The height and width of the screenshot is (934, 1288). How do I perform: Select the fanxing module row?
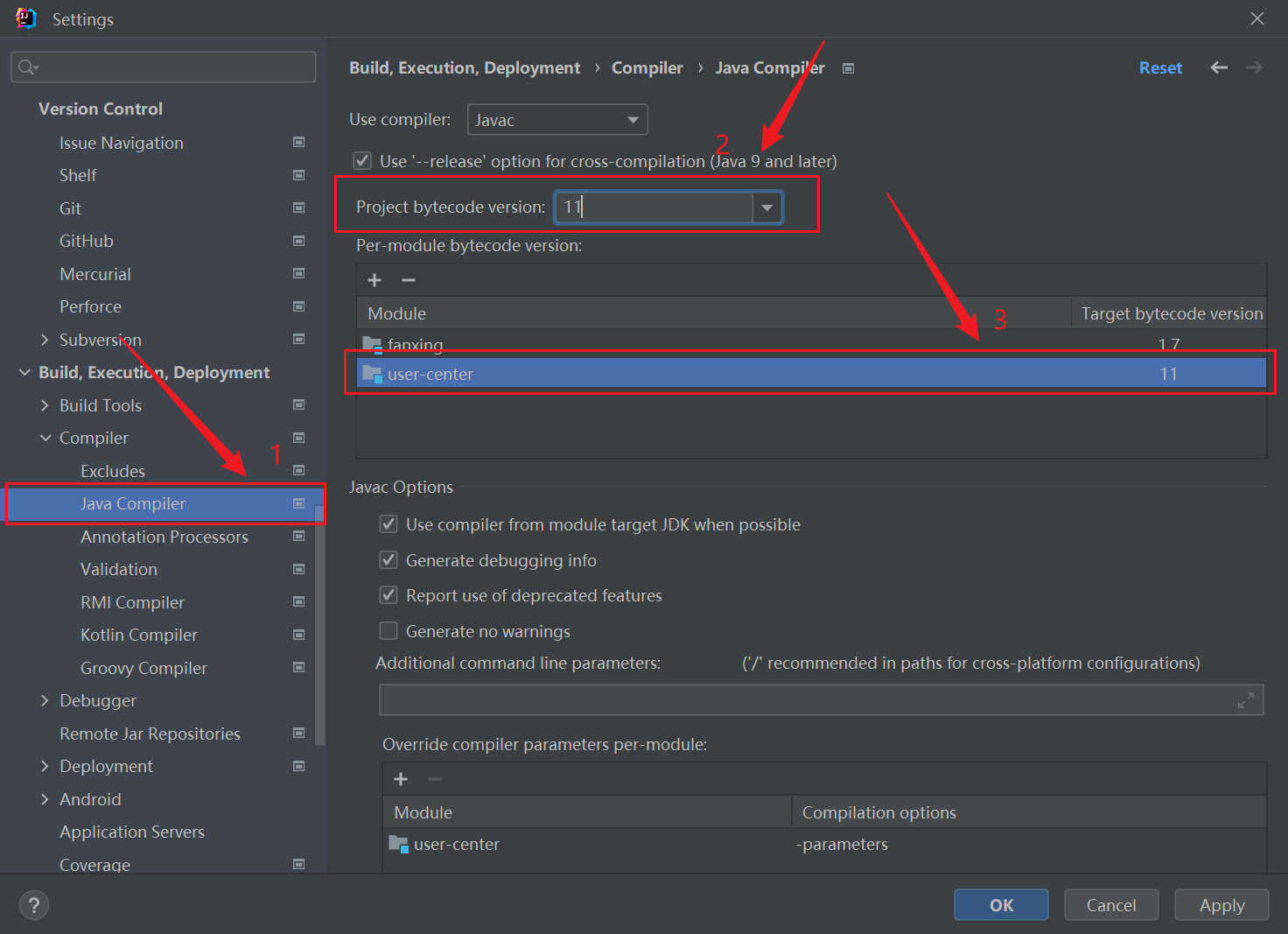tap(811, 344)
